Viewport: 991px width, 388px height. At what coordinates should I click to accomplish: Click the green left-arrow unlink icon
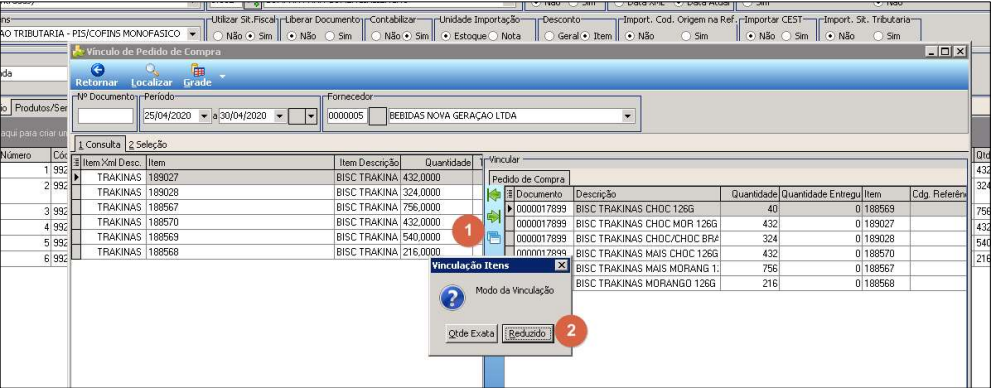point(494,195)
